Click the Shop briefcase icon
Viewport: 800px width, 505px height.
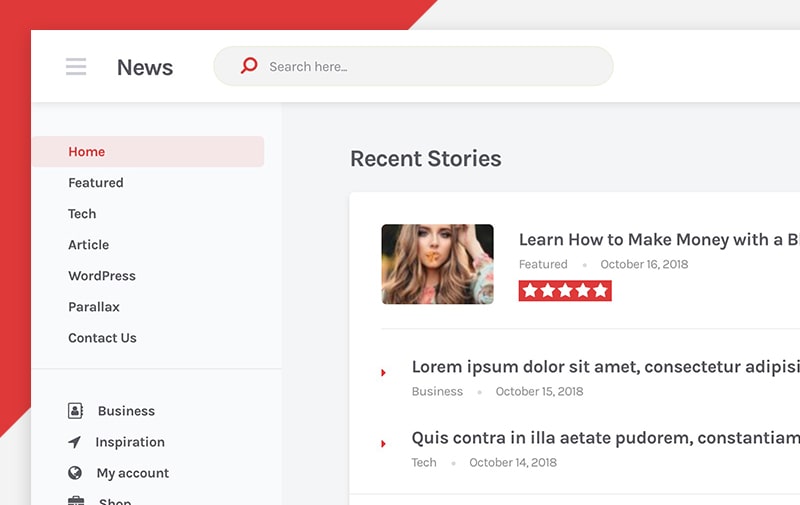point(76,500)
